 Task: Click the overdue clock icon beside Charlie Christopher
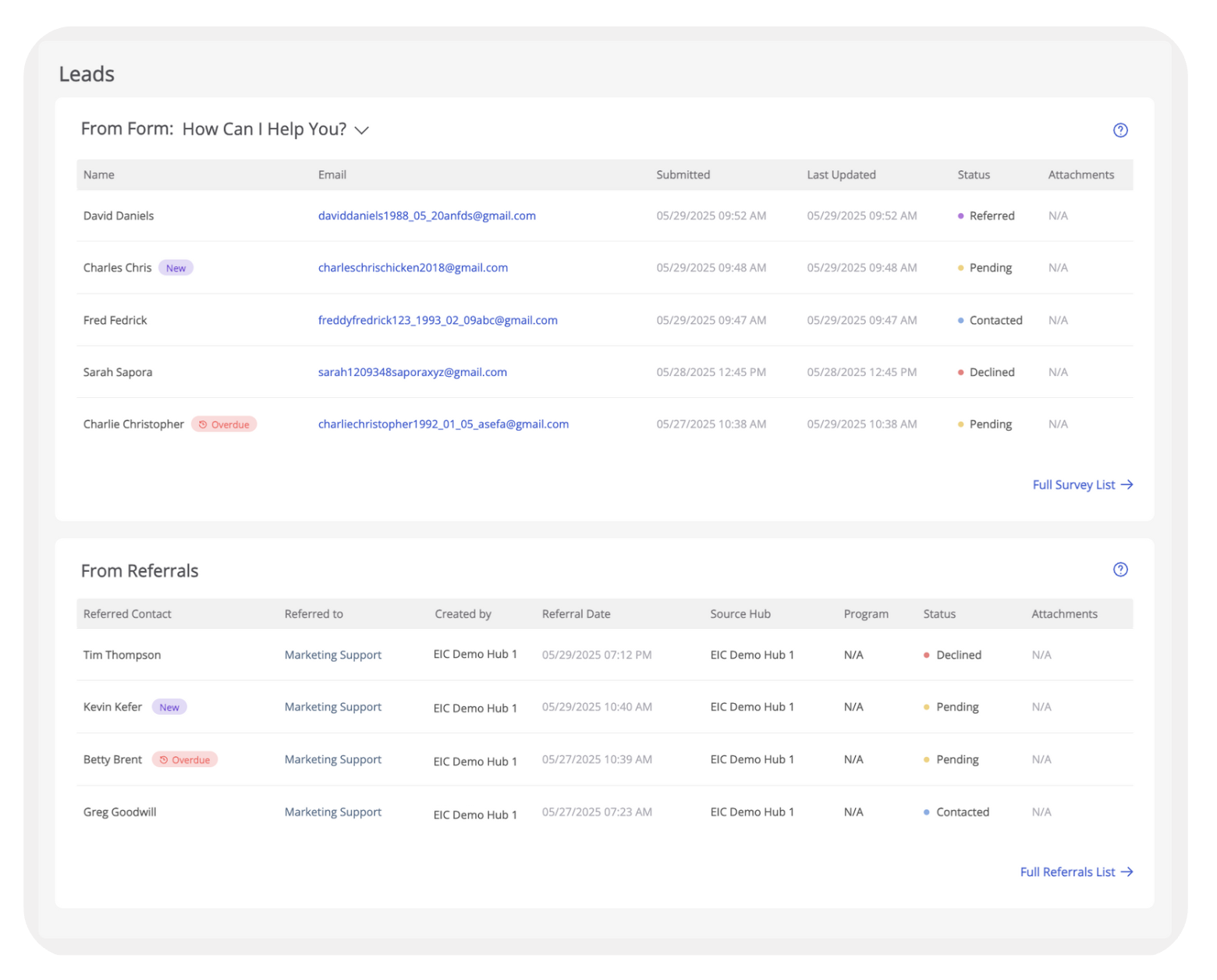[203, 424]
